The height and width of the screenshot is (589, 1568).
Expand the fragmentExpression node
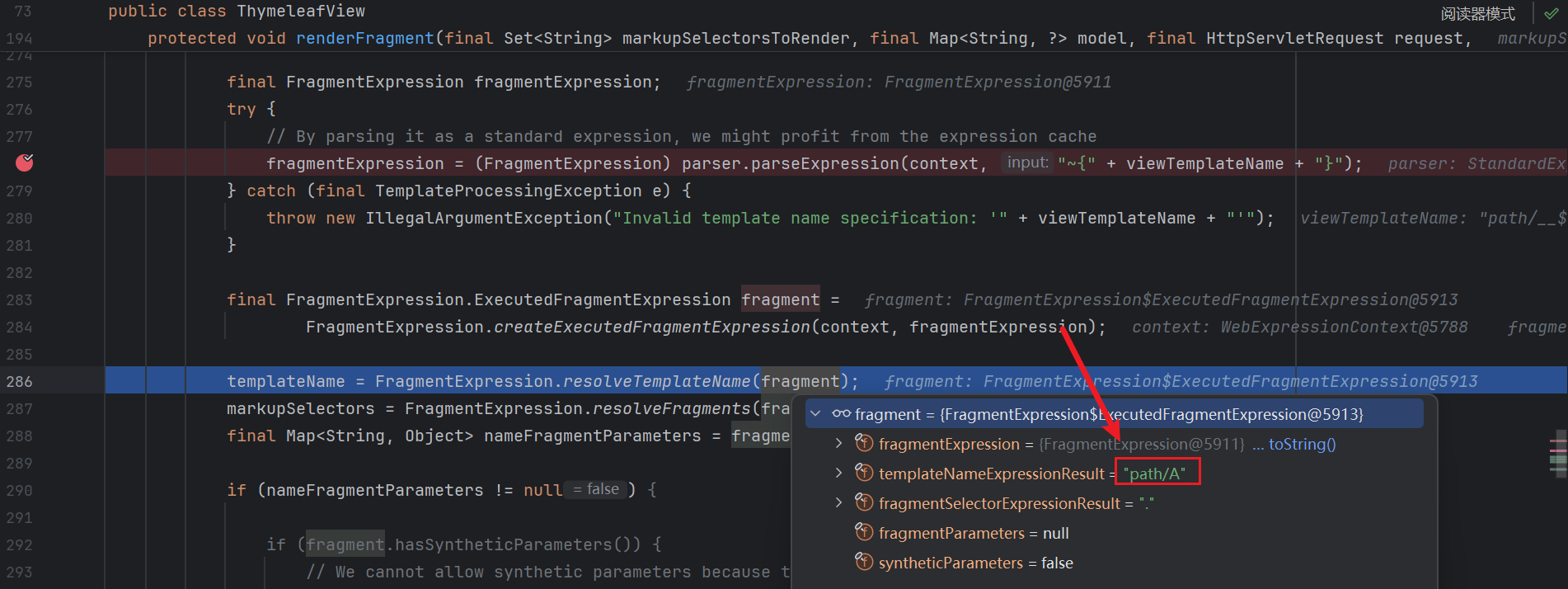pos(838,444)
